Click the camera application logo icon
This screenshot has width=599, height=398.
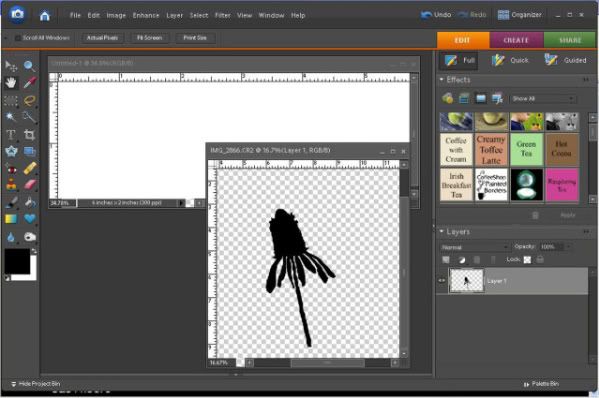tap(17, 15)
